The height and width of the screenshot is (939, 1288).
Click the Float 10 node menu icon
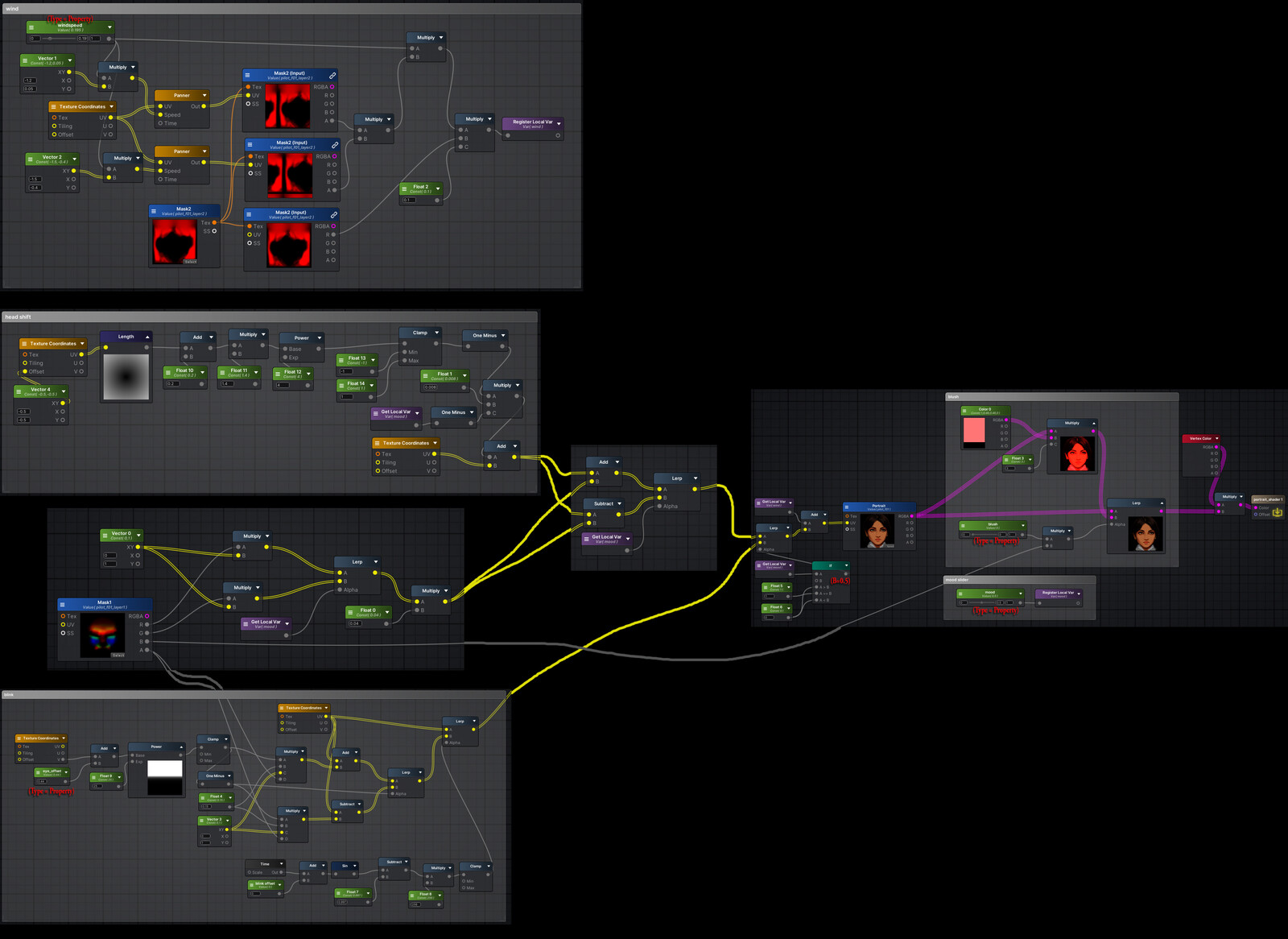pos(169,373)
